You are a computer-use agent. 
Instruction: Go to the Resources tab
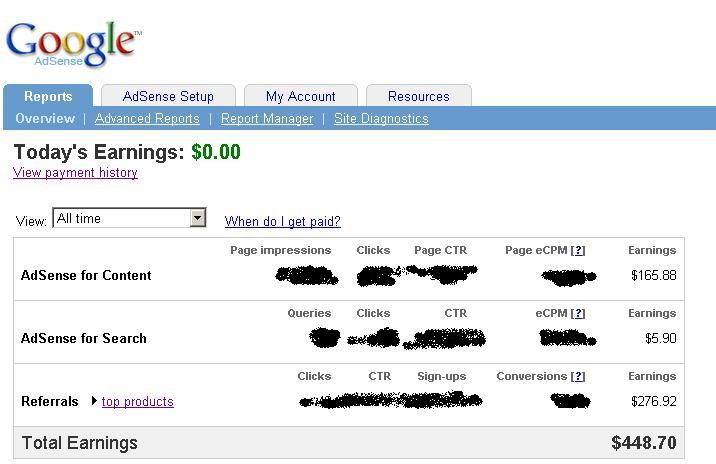click(x=418, y=96)
